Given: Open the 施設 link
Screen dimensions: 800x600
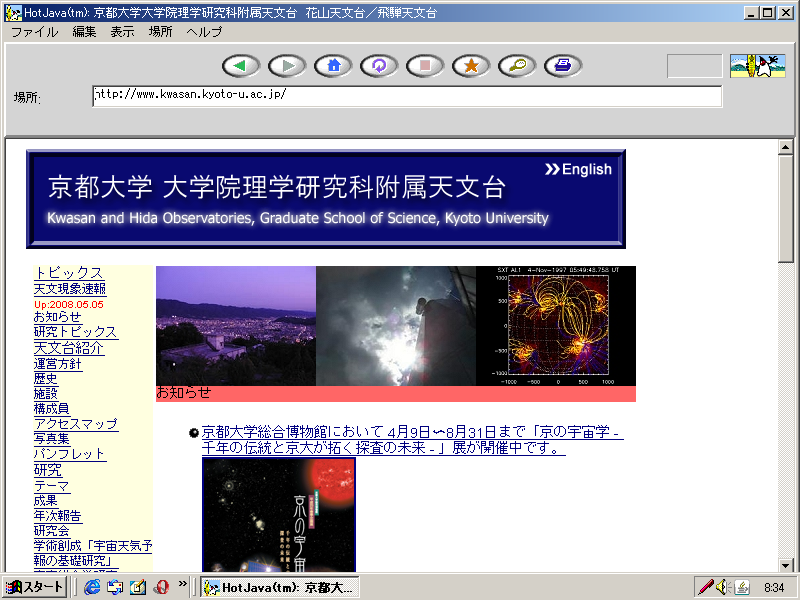Looking at the screenshot, I should tap(45, 393).
